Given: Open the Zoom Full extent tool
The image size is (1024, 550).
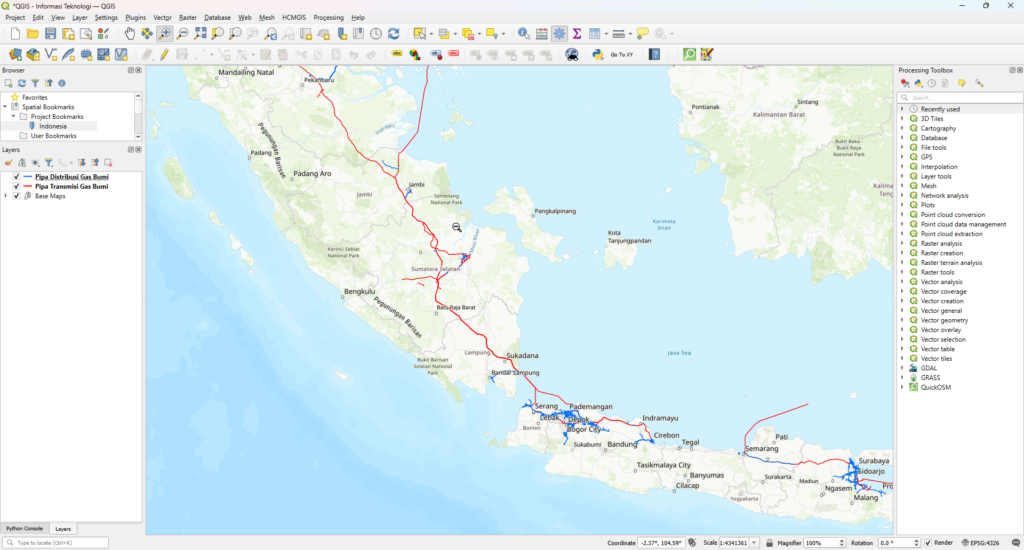Looking at the screenshot, I should tap(200, 34).
